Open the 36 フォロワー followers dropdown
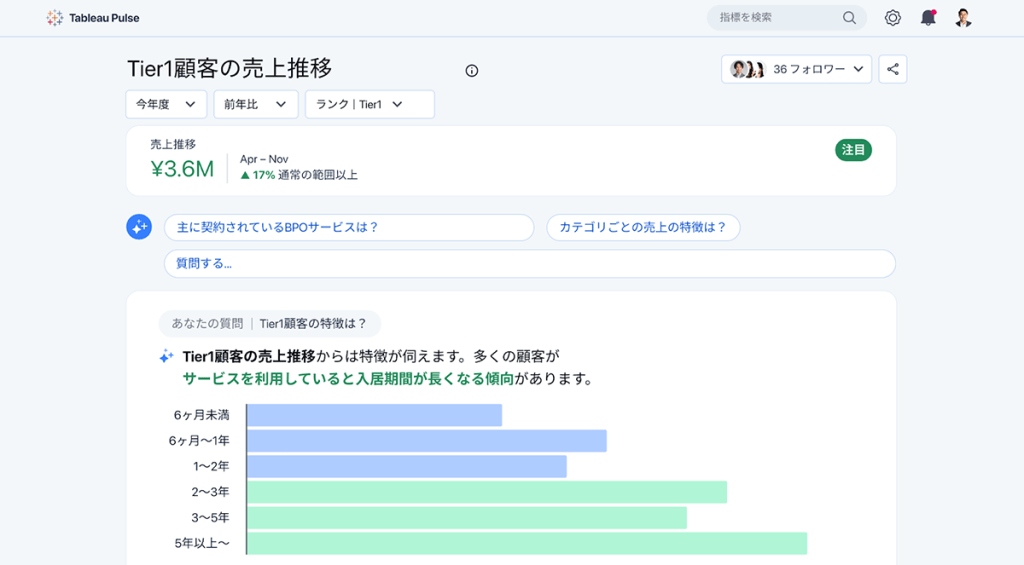 coord(796,69)
